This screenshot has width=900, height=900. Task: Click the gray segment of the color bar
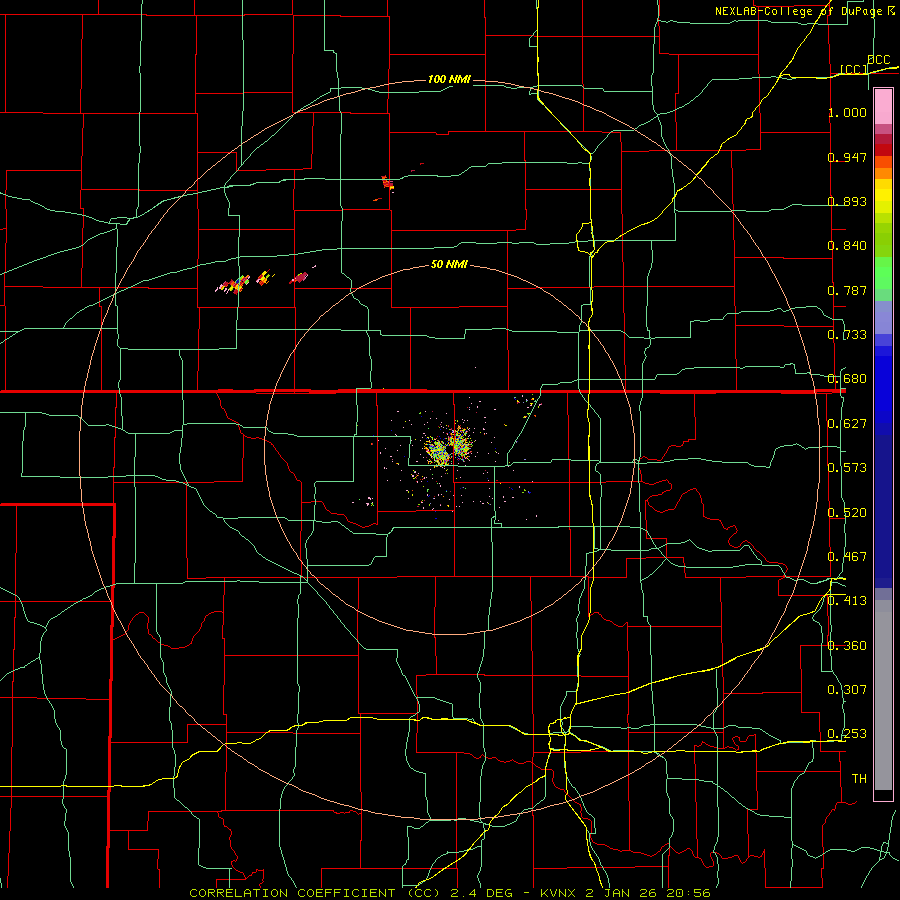883,695
